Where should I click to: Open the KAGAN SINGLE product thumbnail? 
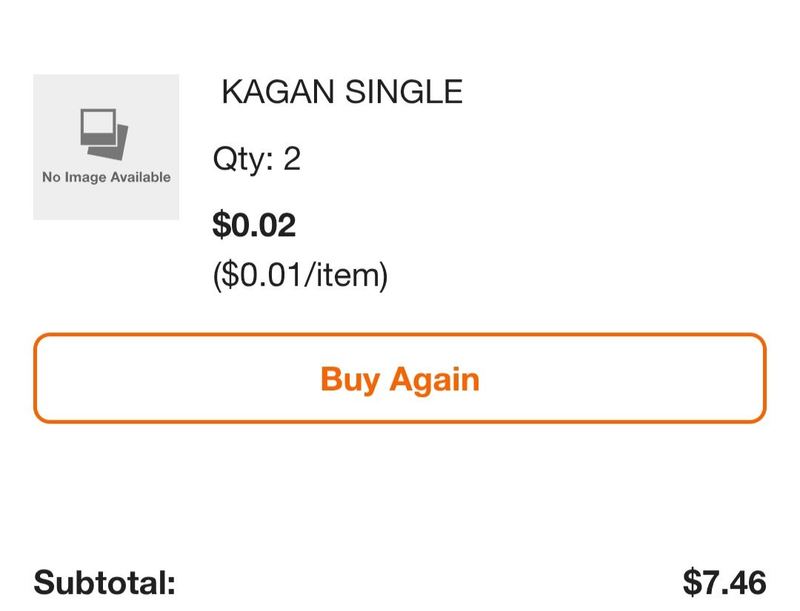106,147
